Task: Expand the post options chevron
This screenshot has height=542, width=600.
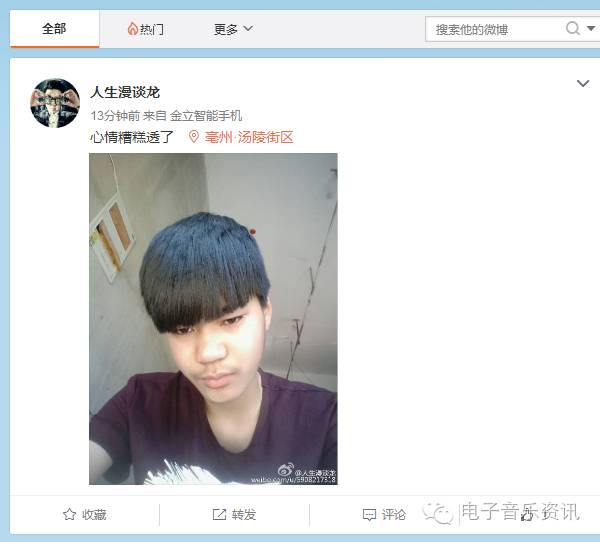Action: pyautogui.click(x=582, y=83)
